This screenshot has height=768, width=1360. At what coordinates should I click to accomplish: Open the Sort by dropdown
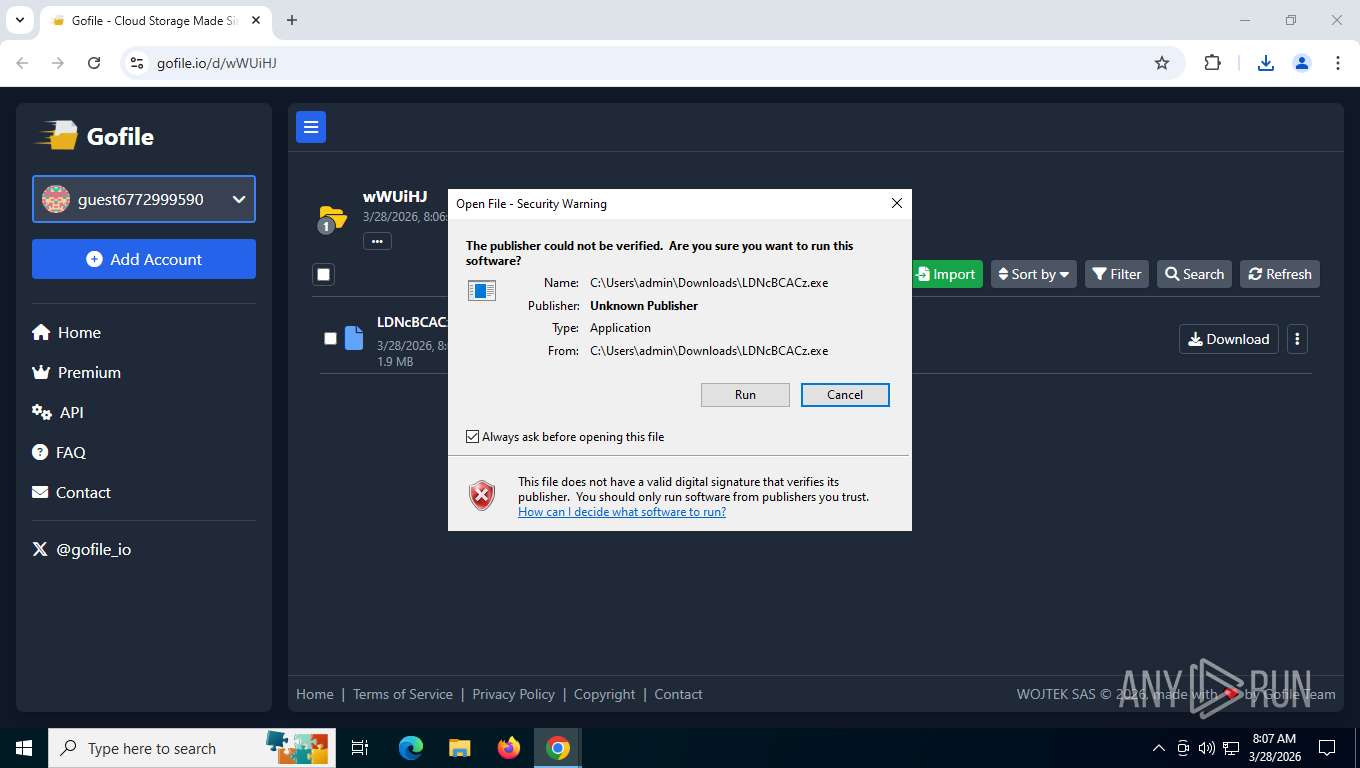coord(1034,274)
